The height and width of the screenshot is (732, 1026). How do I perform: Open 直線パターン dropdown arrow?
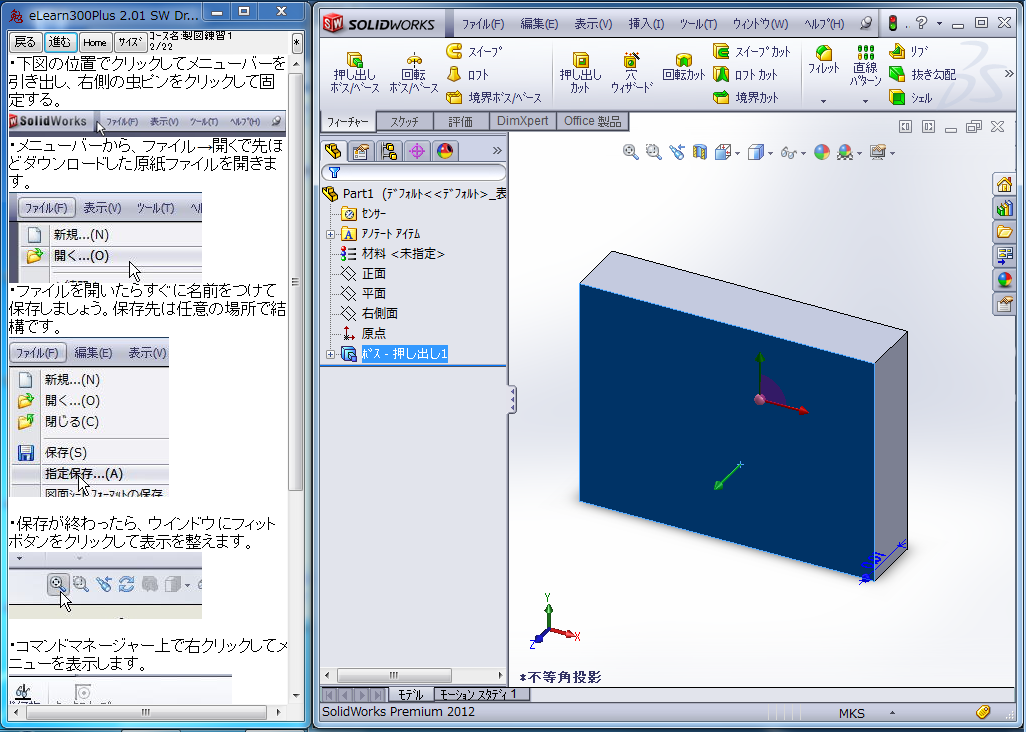865,101
